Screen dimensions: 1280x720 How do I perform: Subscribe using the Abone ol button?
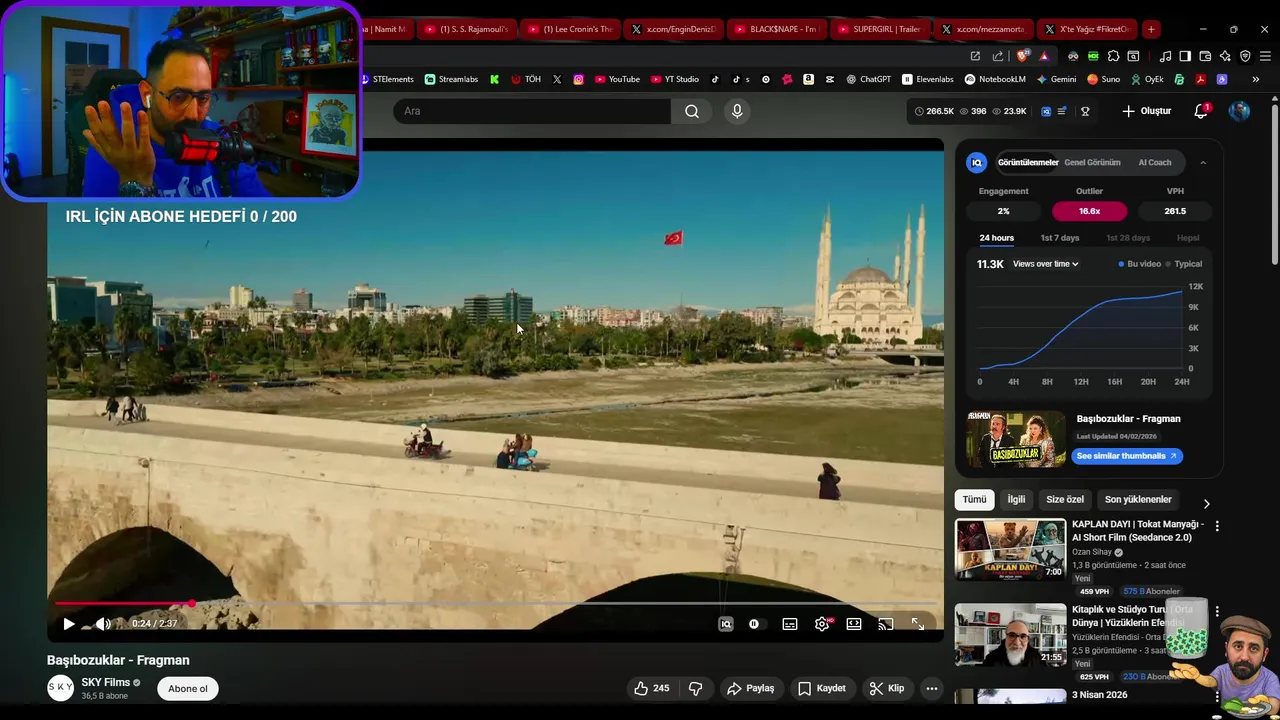coord(188,688)
